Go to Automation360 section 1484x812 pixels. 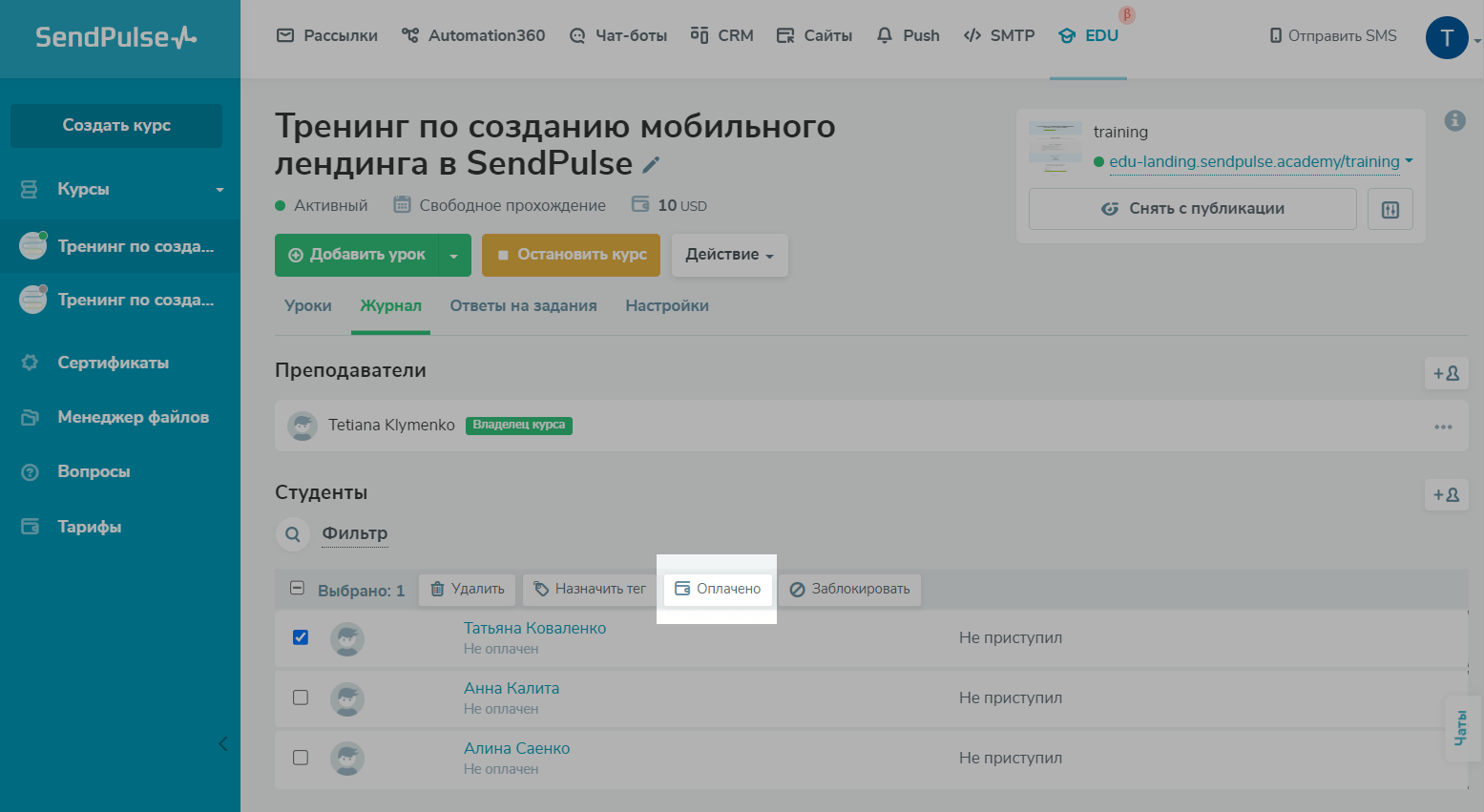pyautogui.click(x=473, y=36)
